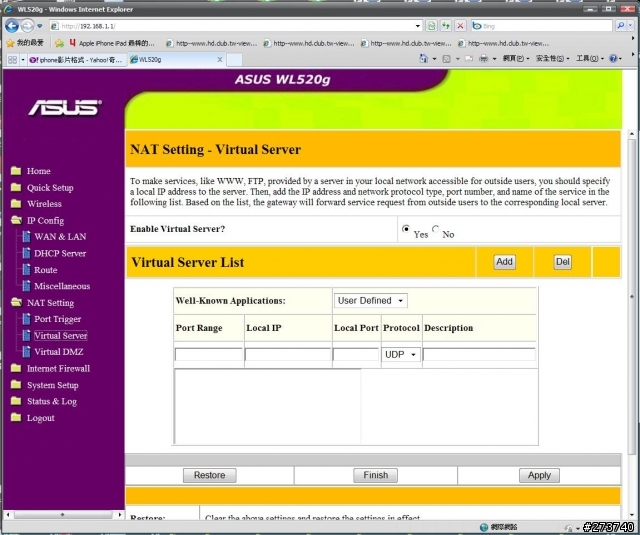Click the Add button
Viewport: 640px width, 535px height.
504,262
